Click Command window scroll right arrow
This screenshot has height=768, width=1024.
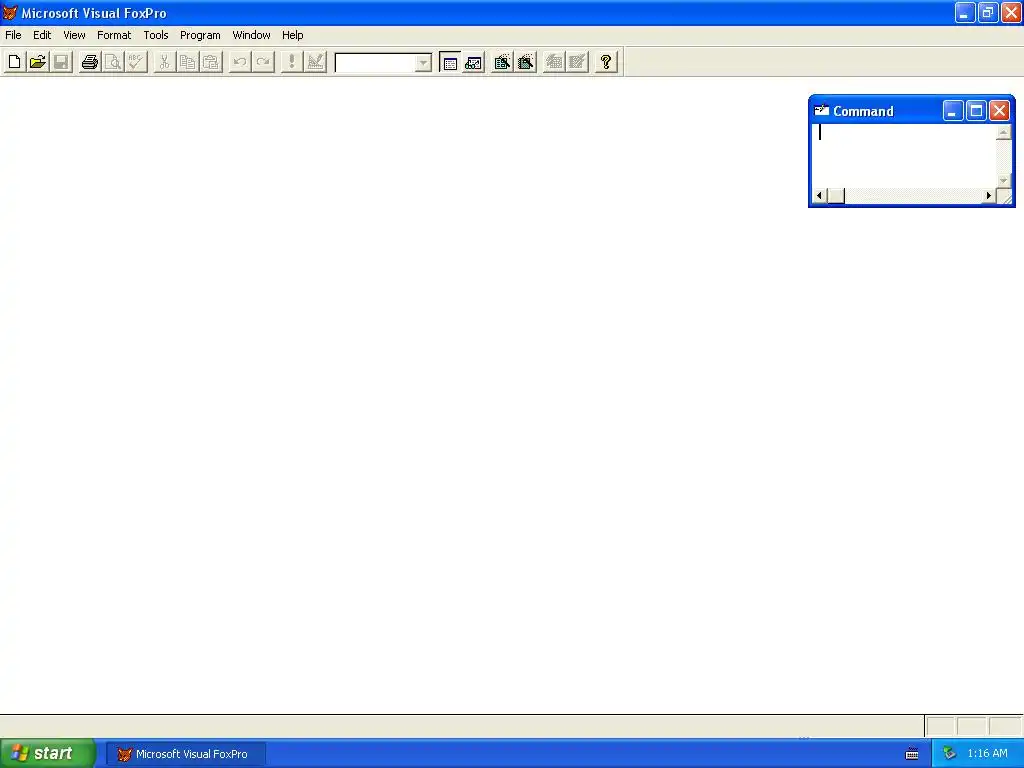tap(988, 196)
